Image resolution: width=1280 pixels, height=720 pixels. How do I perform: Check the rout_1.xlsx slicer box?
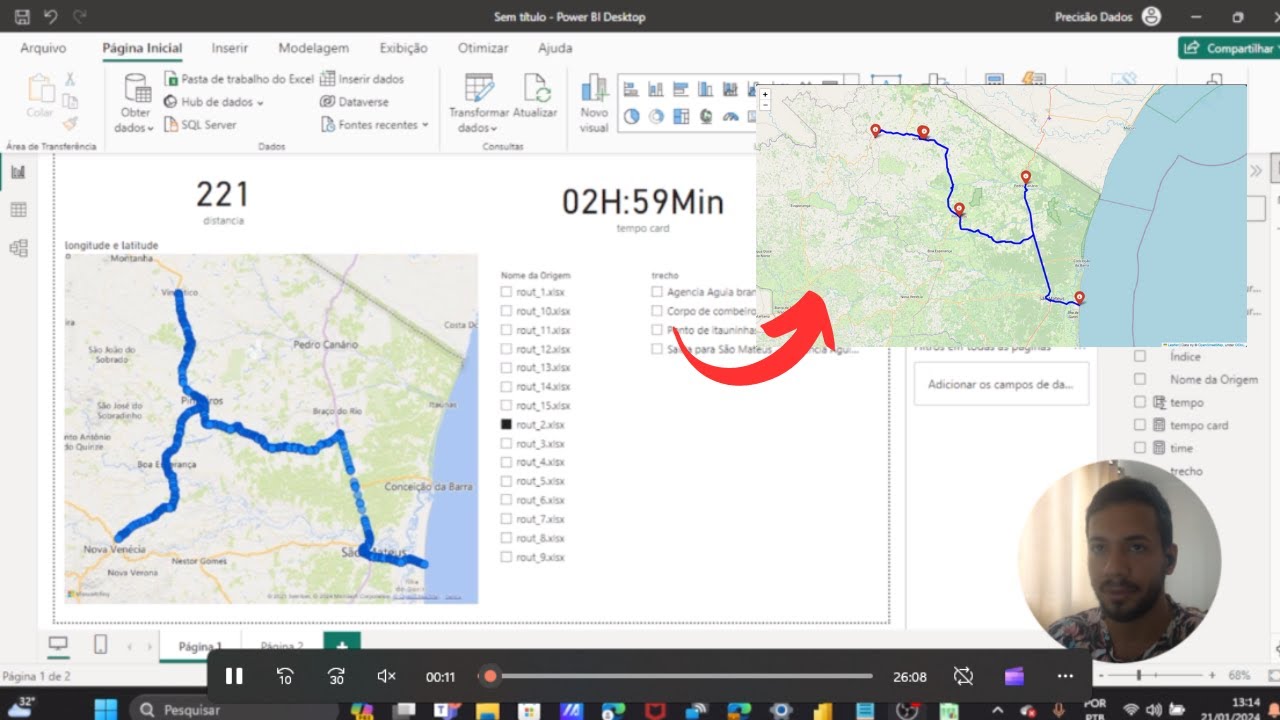(x=506, y=292)
